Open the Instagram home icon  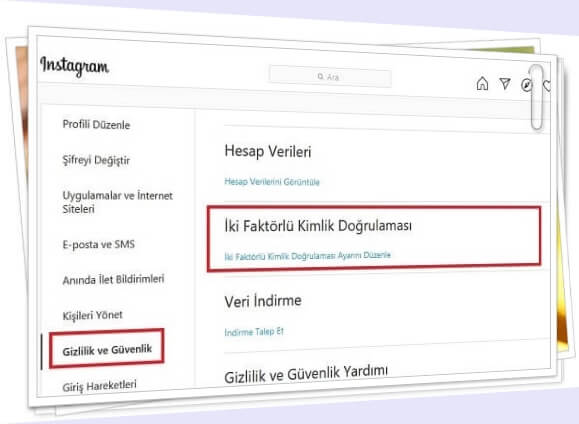point(482,83)
